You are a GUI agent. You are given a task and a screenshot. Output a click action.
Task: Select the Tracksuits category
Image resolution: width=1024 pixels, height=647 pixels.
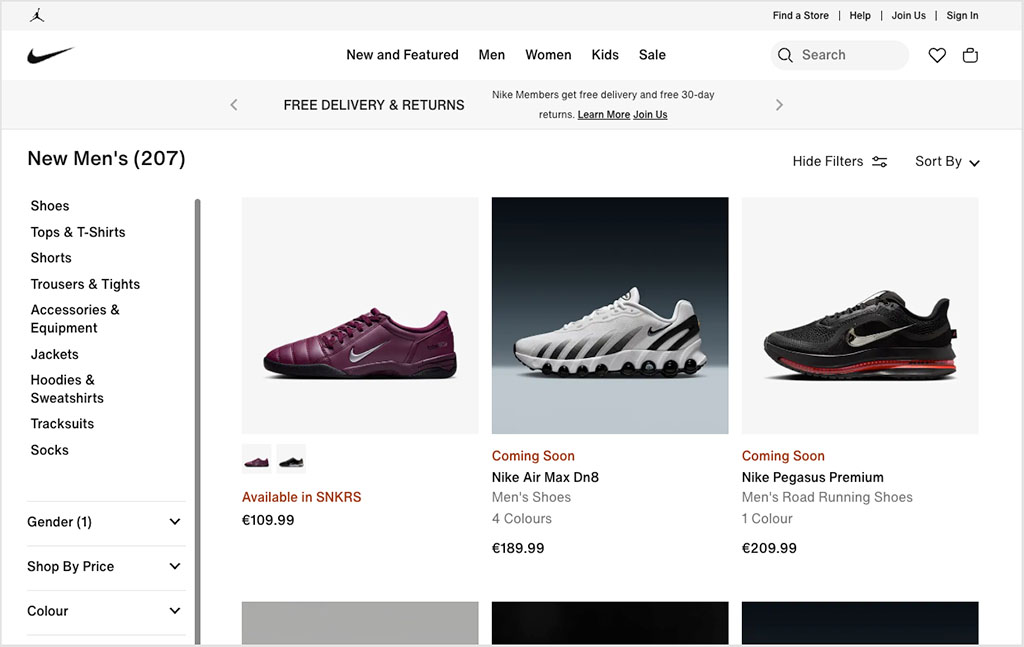[62, 423]
